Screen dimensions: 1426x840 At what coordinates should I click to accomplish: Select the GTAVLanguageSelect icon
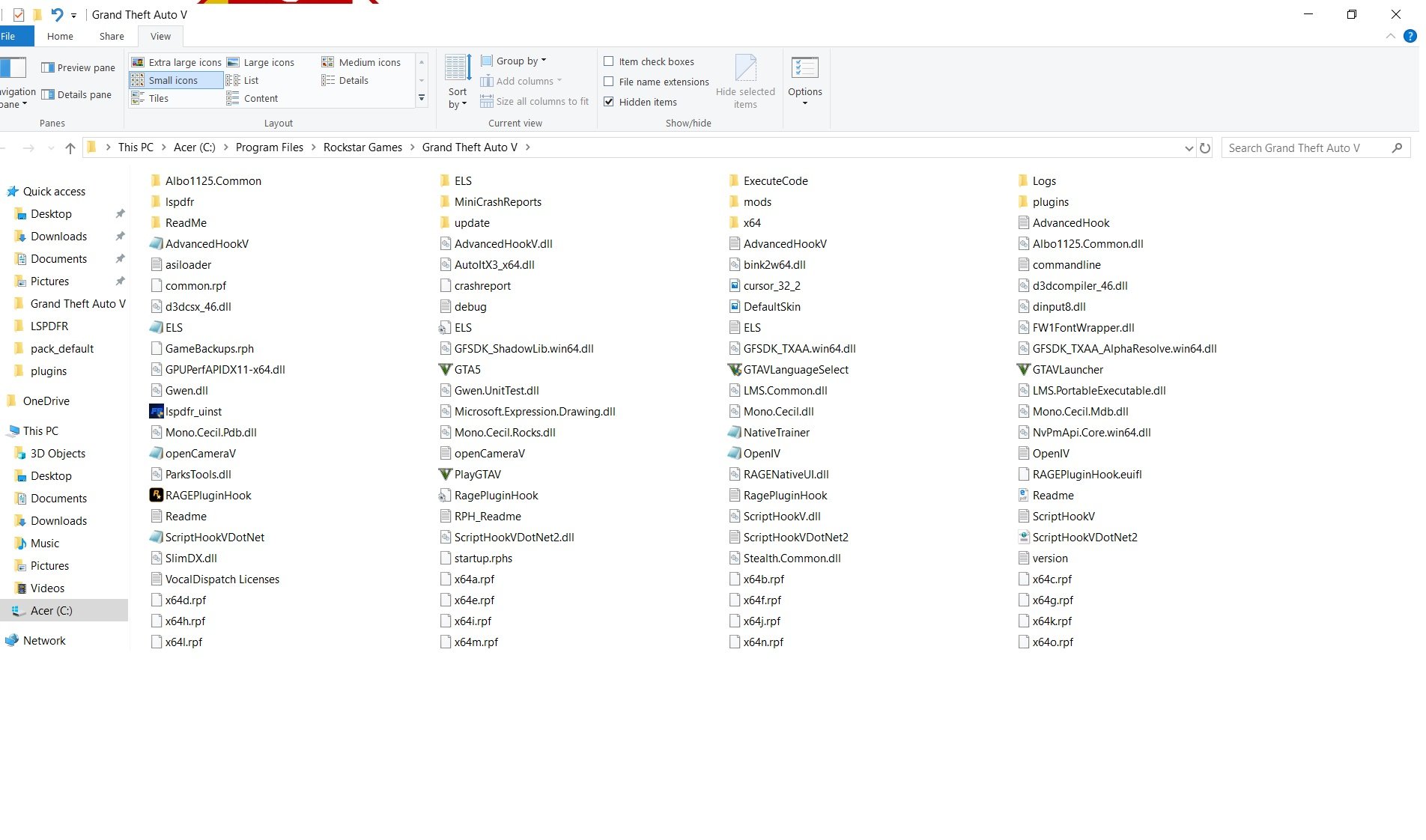click(x=735, y=369)
